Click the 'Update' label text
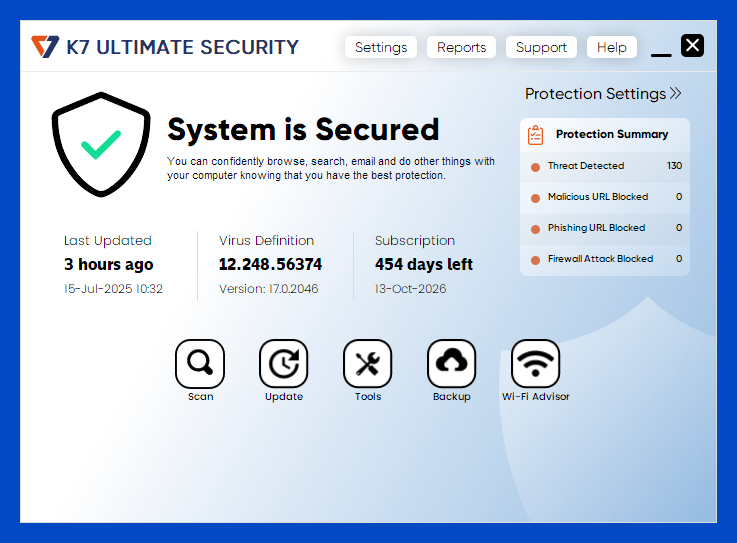737x543 pixels. (284, 396)
